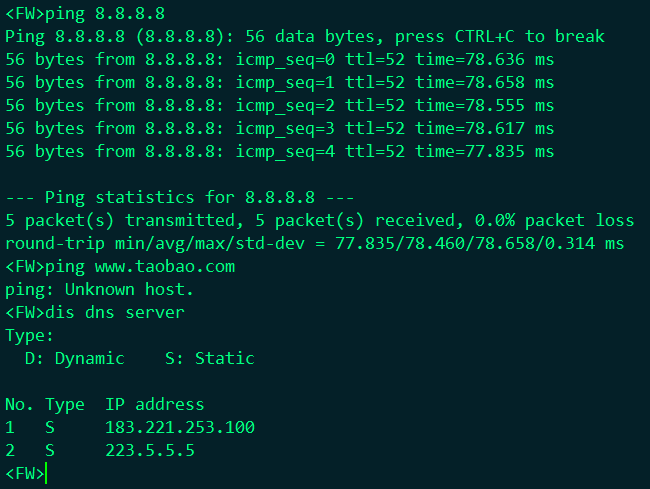Click the icmp_seq=2 reply line
Image resolution: width=650 pixels, height=489 pixels.
(x=279, y=106)
